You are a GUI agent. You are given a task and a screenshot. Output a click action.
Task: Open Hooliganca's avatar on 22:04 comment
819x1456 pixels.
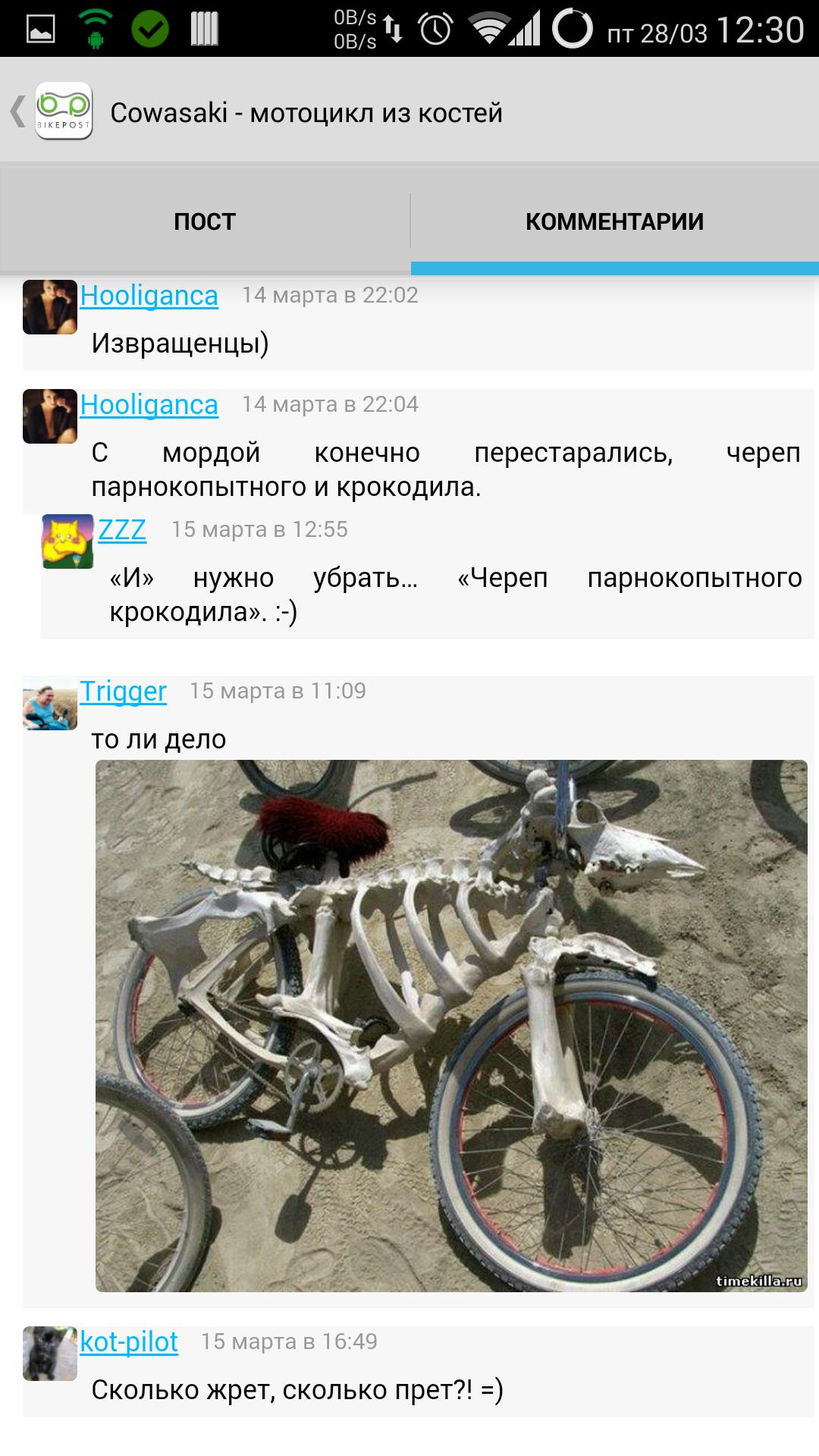pyautogui.click(x=50, y=416)
